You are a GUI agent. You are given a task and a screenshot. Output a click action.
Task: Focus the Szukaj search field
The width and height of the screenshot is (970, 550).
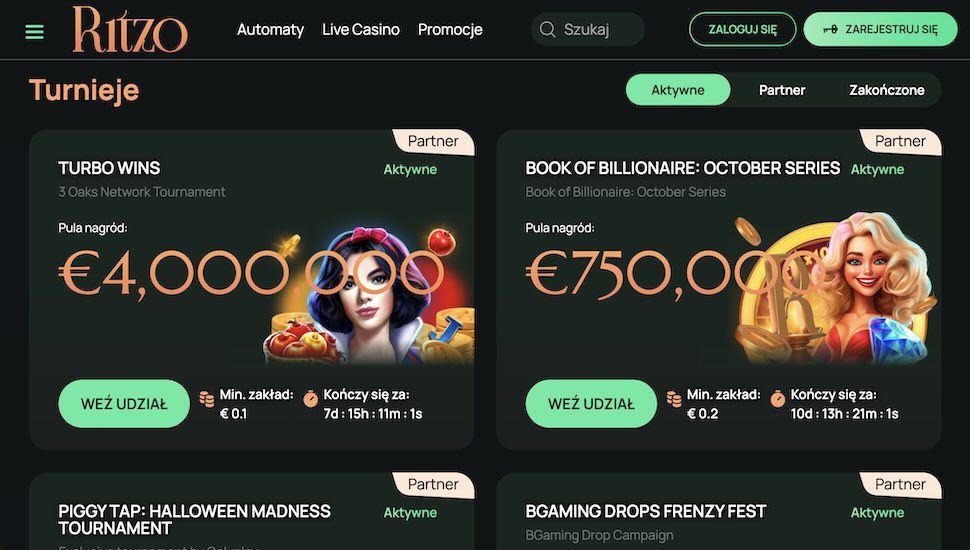tap(588, 29)
